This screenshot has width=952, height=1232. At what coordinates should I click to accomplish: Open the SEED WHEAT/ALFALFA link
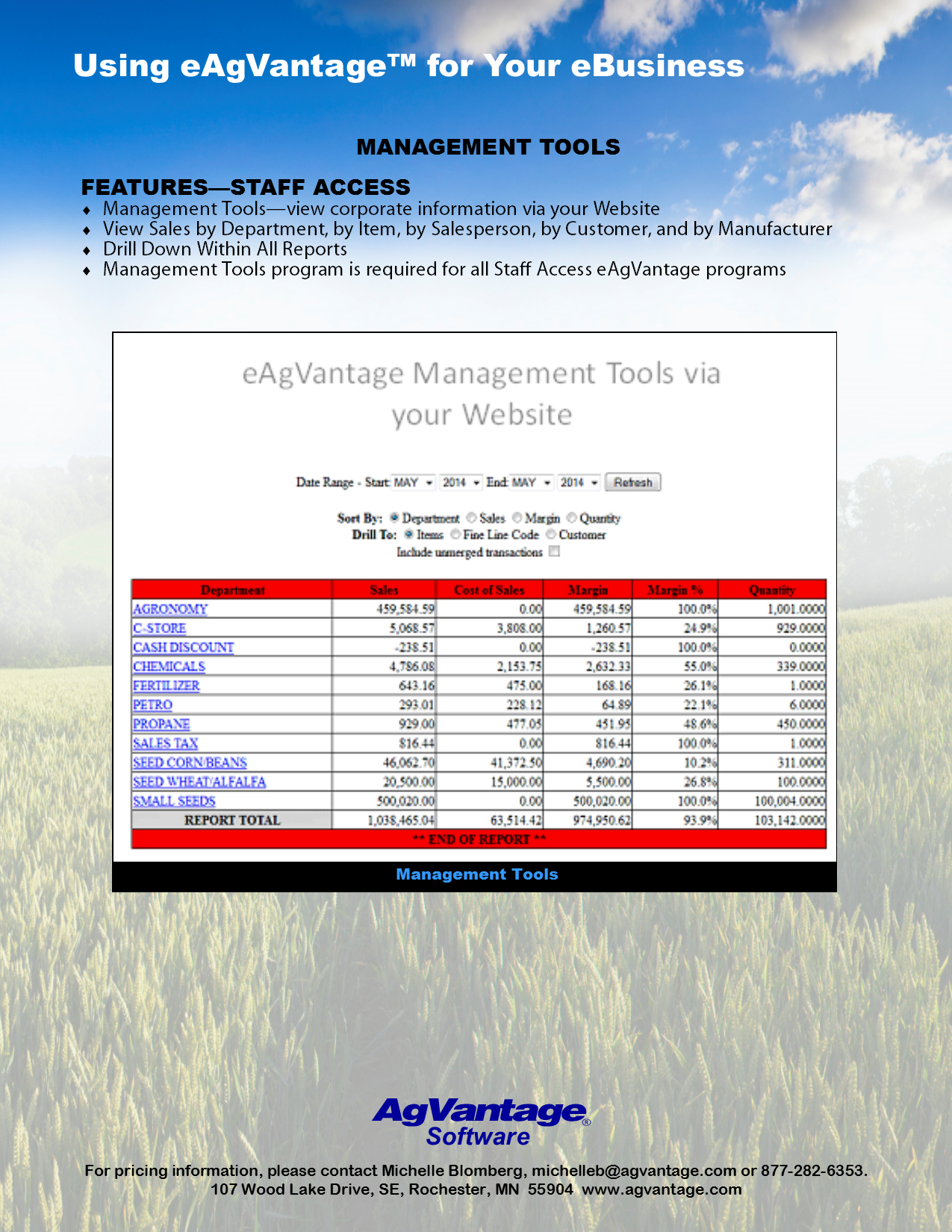pyautogui.click(x=199, y=782)
